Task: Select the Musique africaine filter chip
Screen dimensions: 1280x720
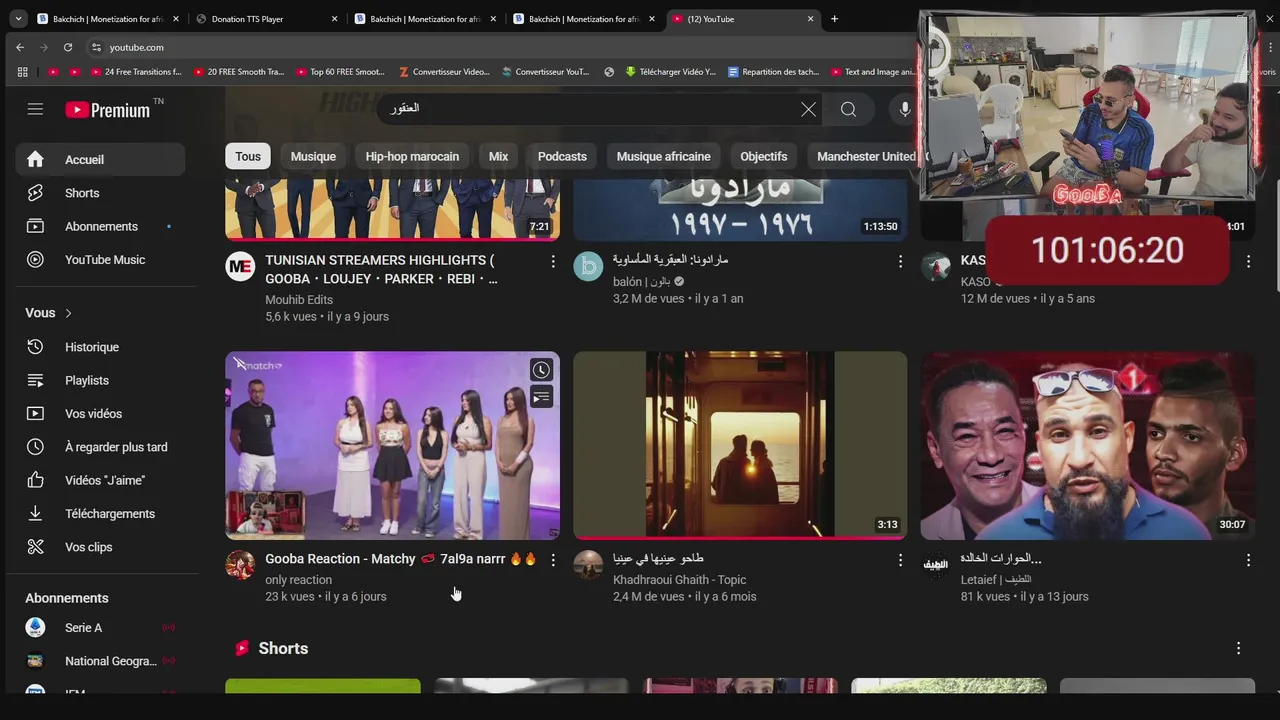Action: coord(663,156)
